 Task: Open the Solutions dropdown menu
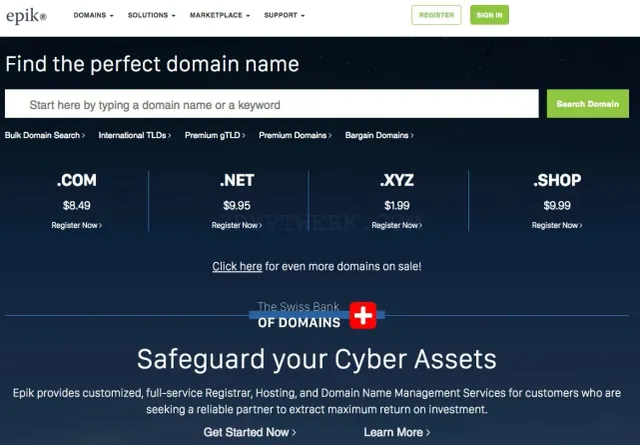tap(151, 15)
